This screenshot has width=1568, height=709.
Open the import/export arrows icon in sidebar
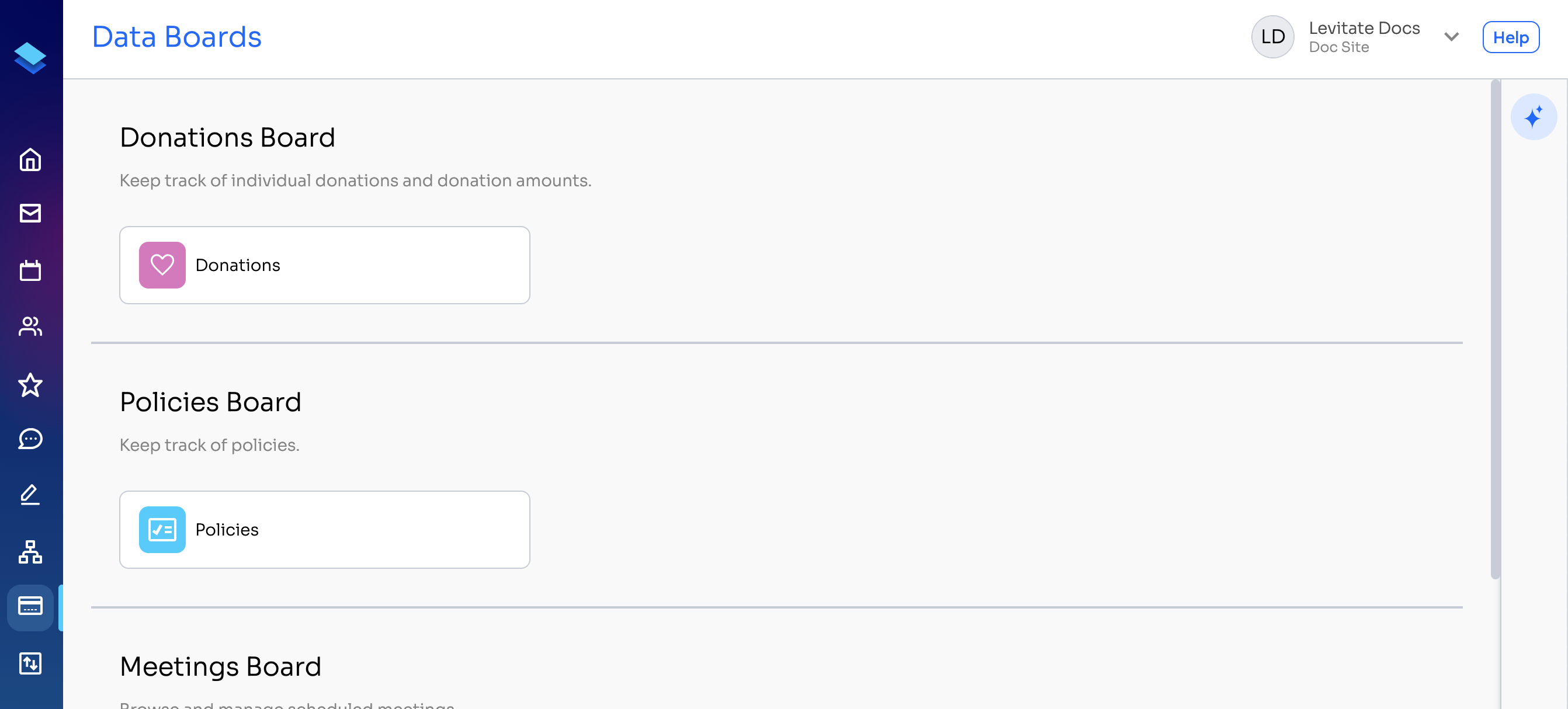pos(30,663)
